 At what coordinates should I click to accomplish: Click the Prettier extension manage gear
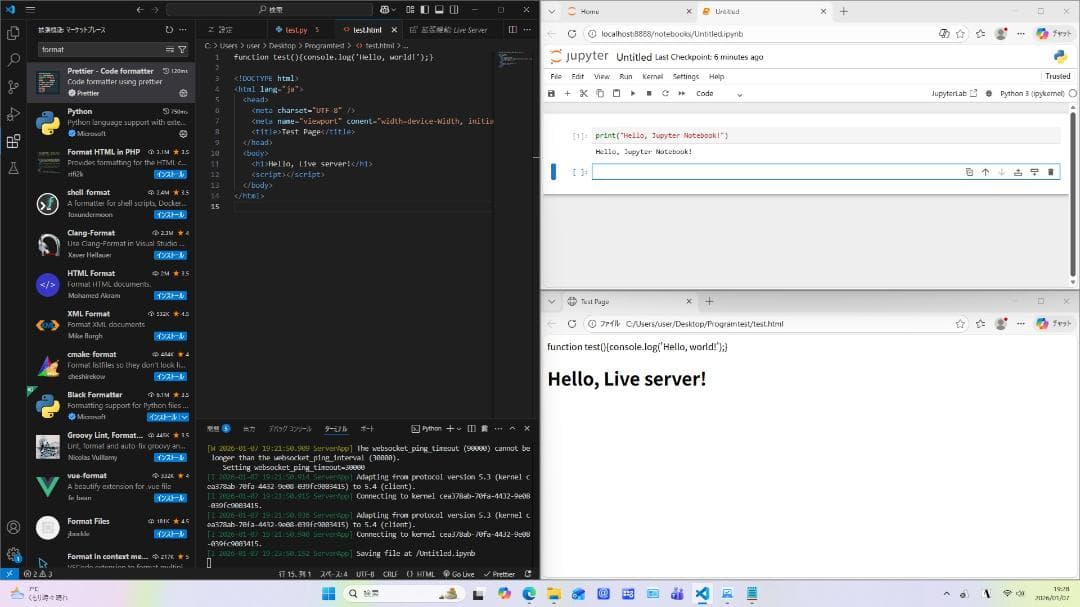coord(183,93)
